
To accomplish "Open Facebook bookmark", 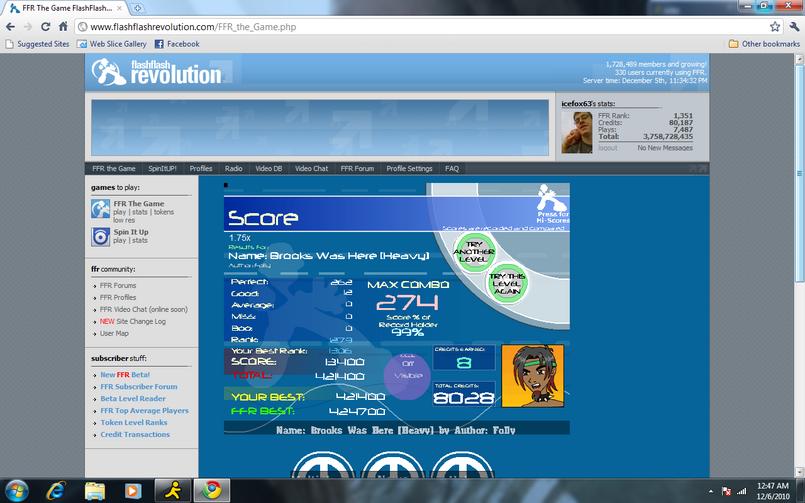I will (177, 44).
